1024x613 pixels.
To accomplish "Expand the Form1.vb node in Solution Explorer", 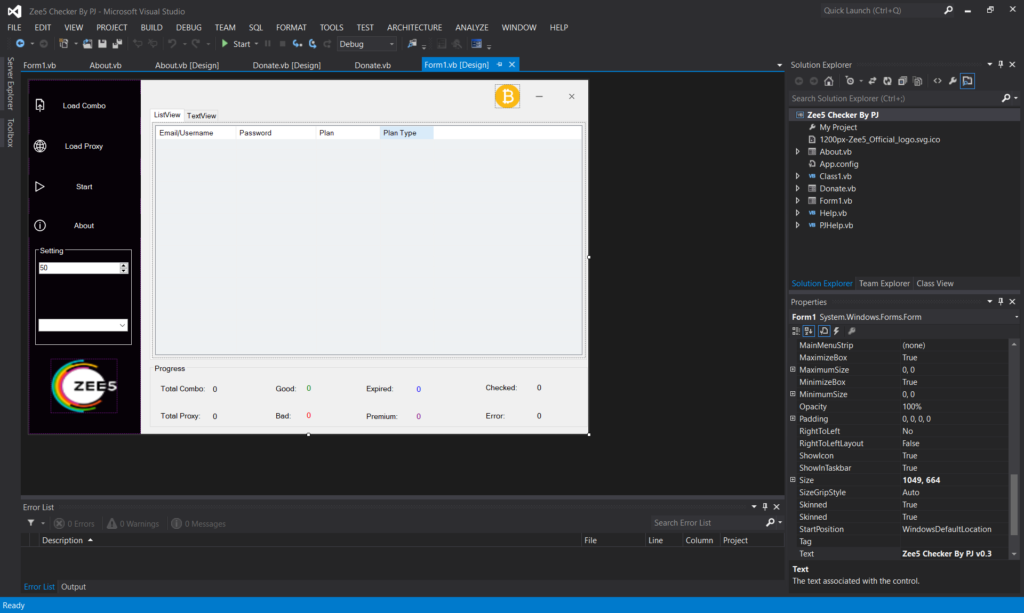I will tap(797, 201).
